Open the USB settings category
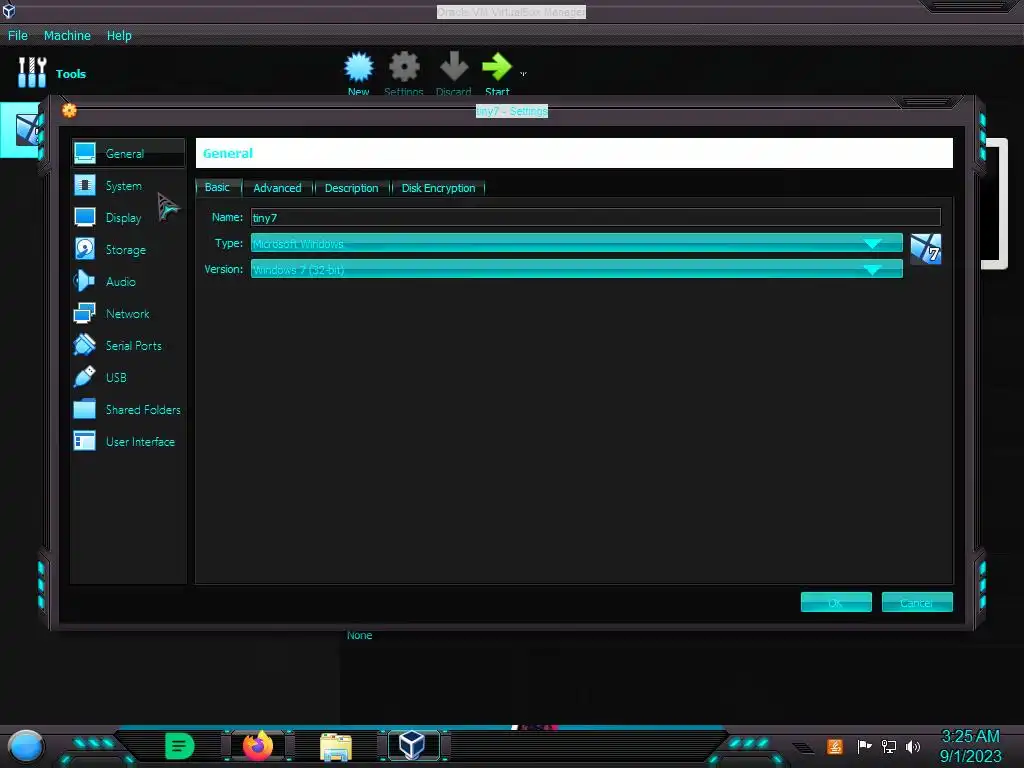 [128, 377]
